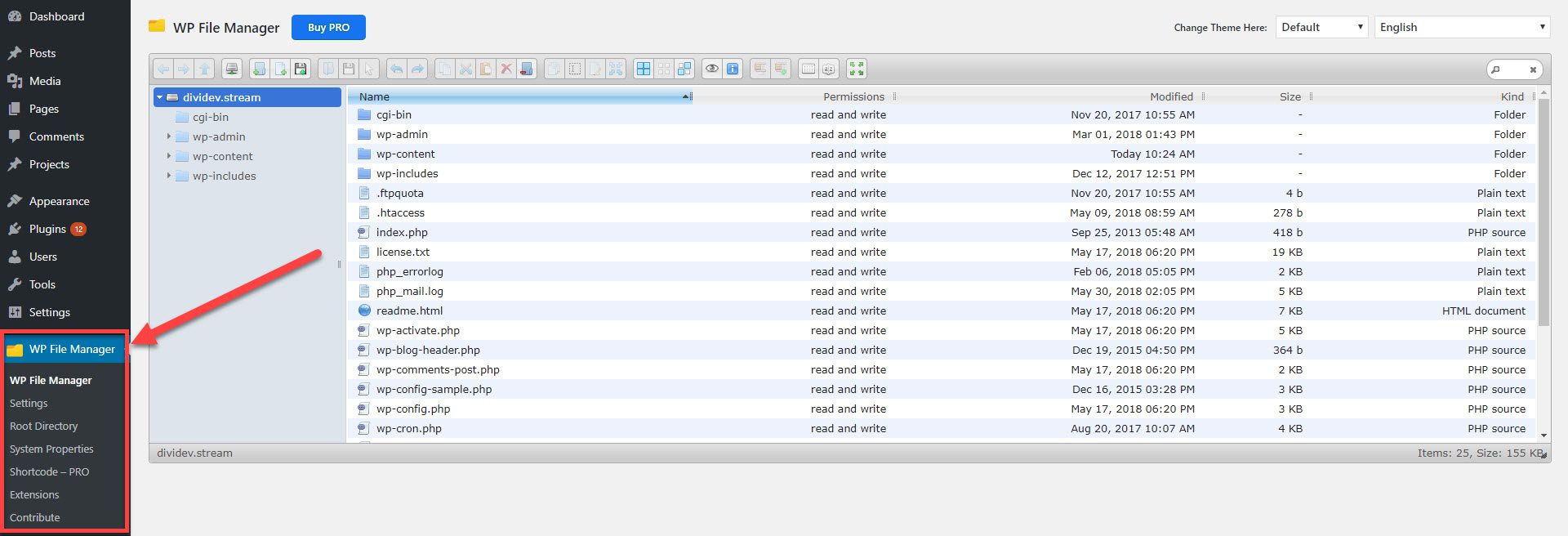
Task: Click the Copy icon in toolbar
Action: point(444,69)
